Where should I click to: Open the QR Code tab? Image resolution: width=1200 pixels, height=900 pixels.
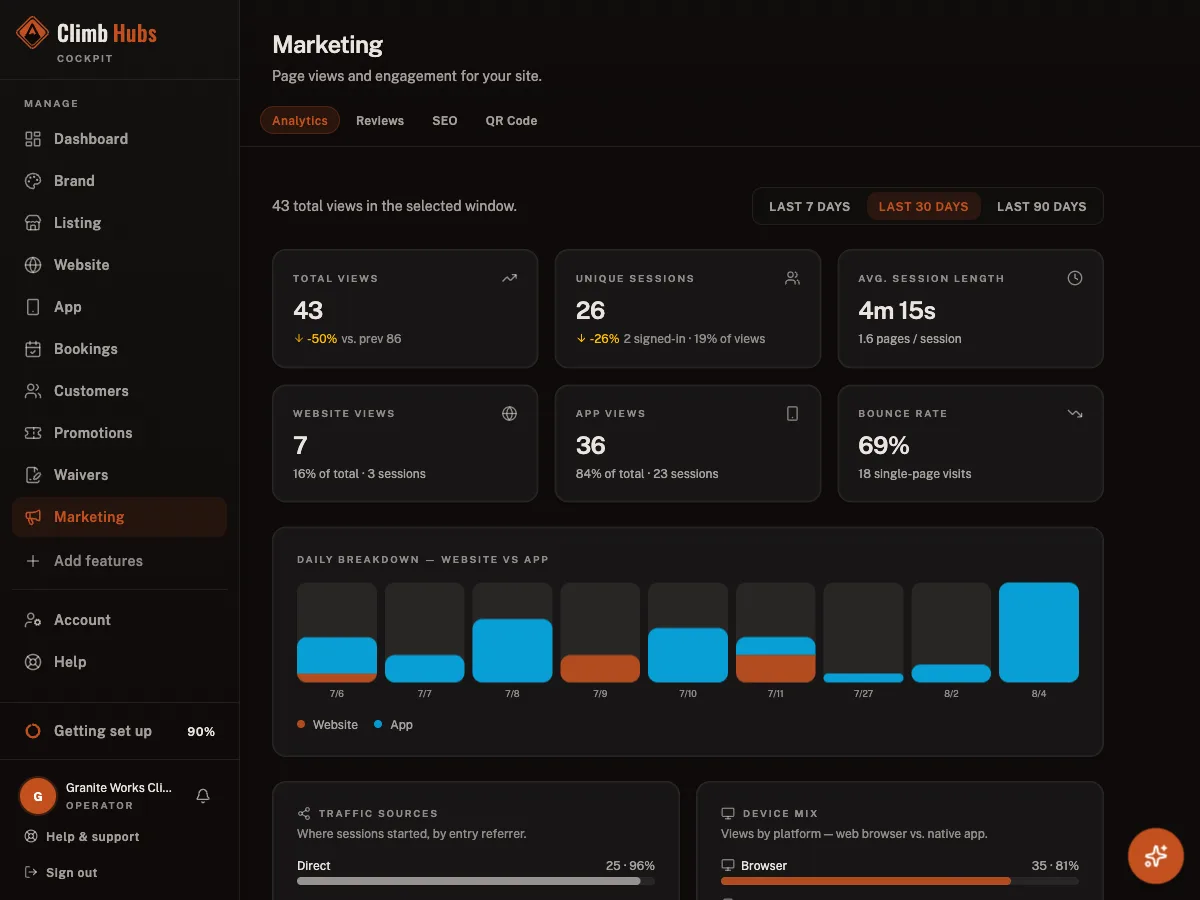pyautogui.click(x=511, y=120)
